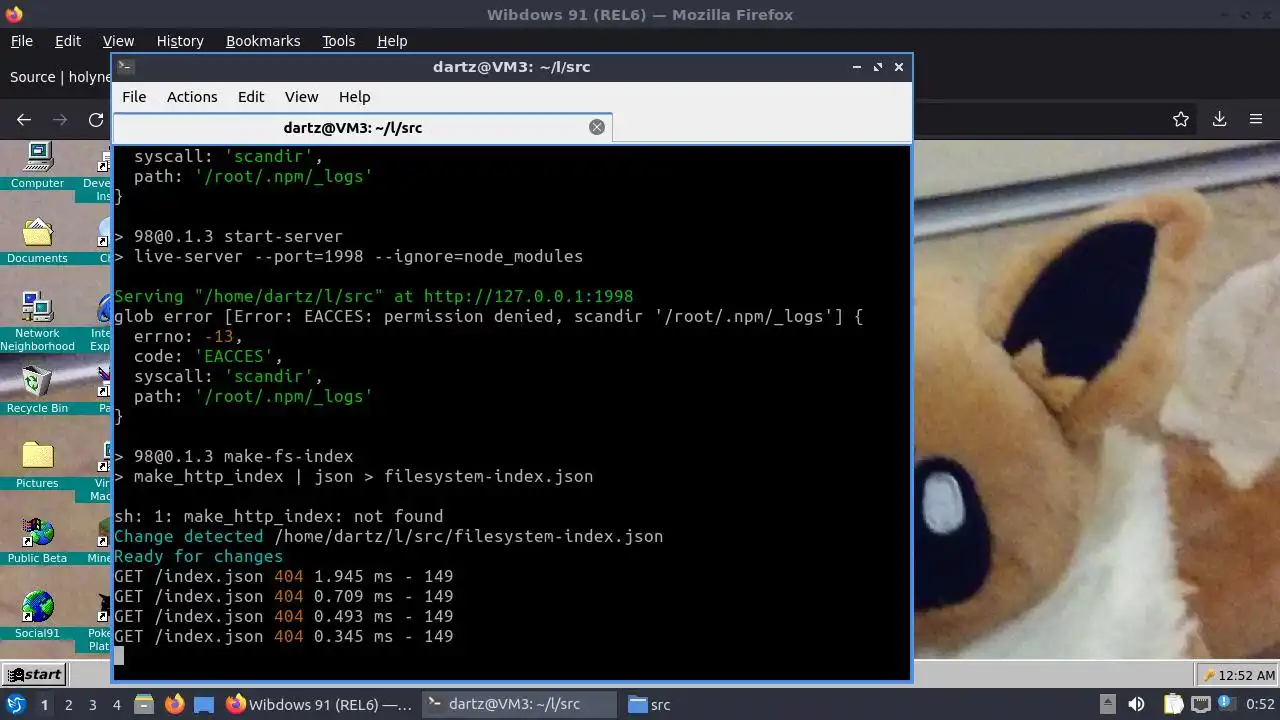Switch to virtual desktop 4

(x=116, y=705)
